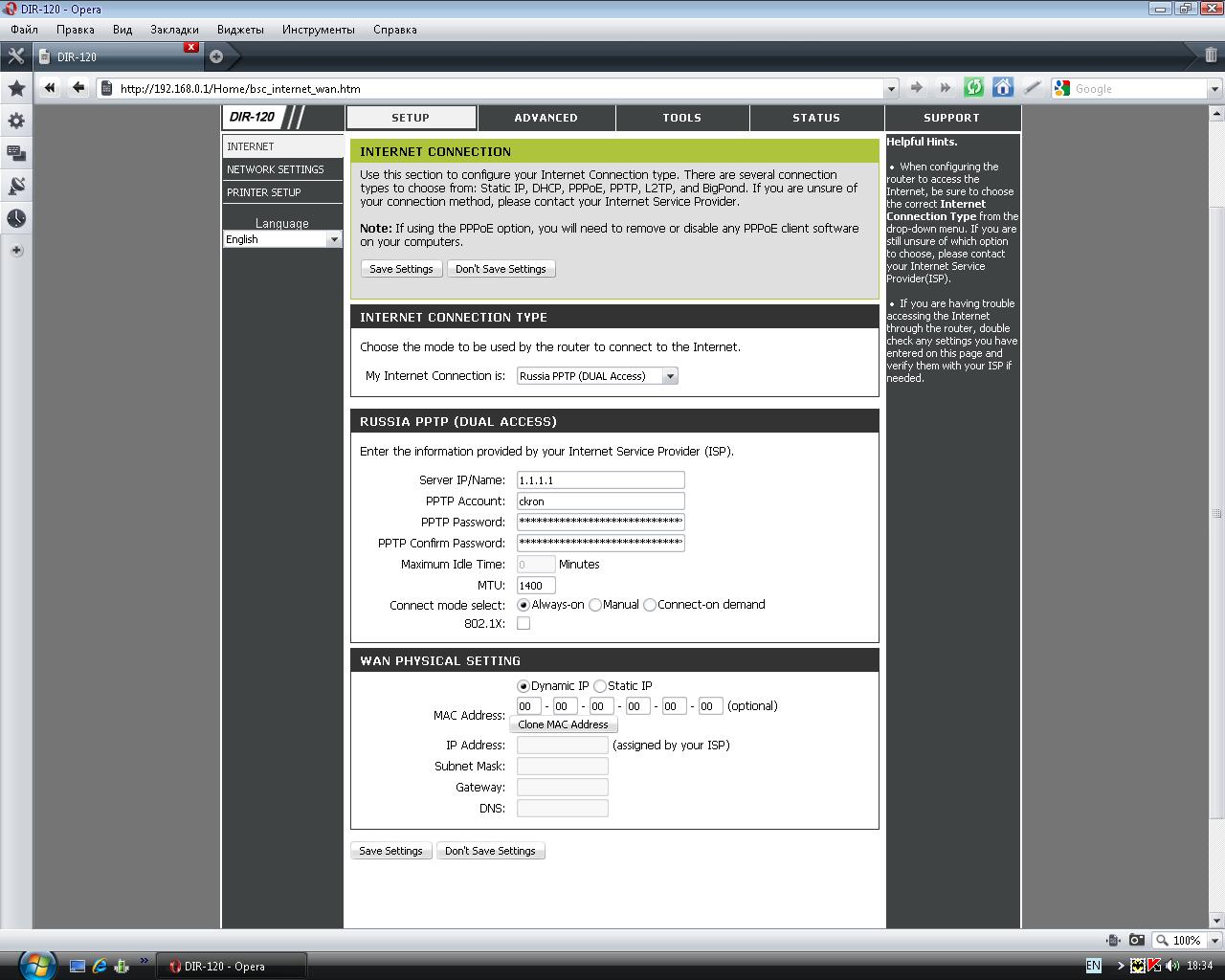
Task: Open the History clock panel
Action: (16, 218)
